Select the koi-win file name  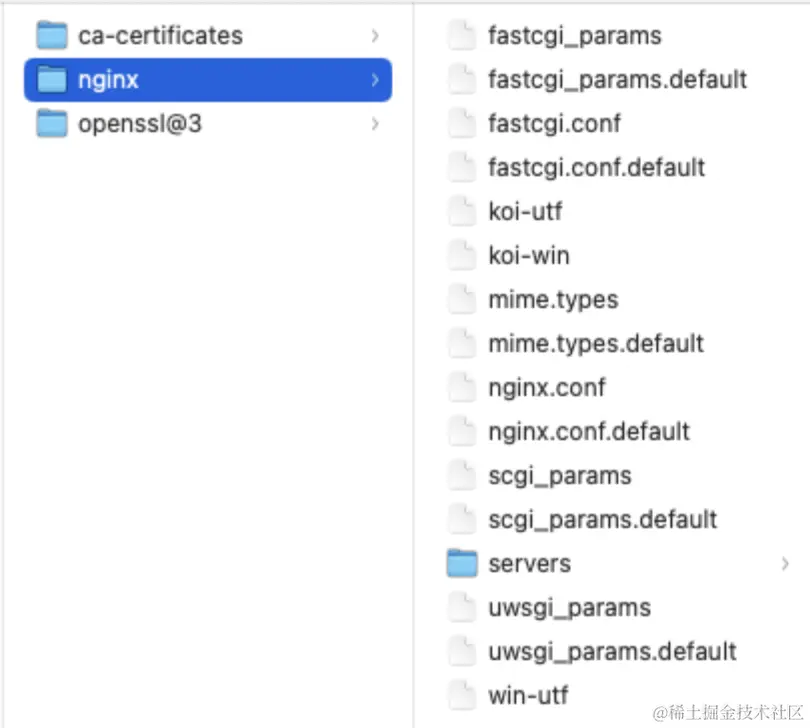529,255
